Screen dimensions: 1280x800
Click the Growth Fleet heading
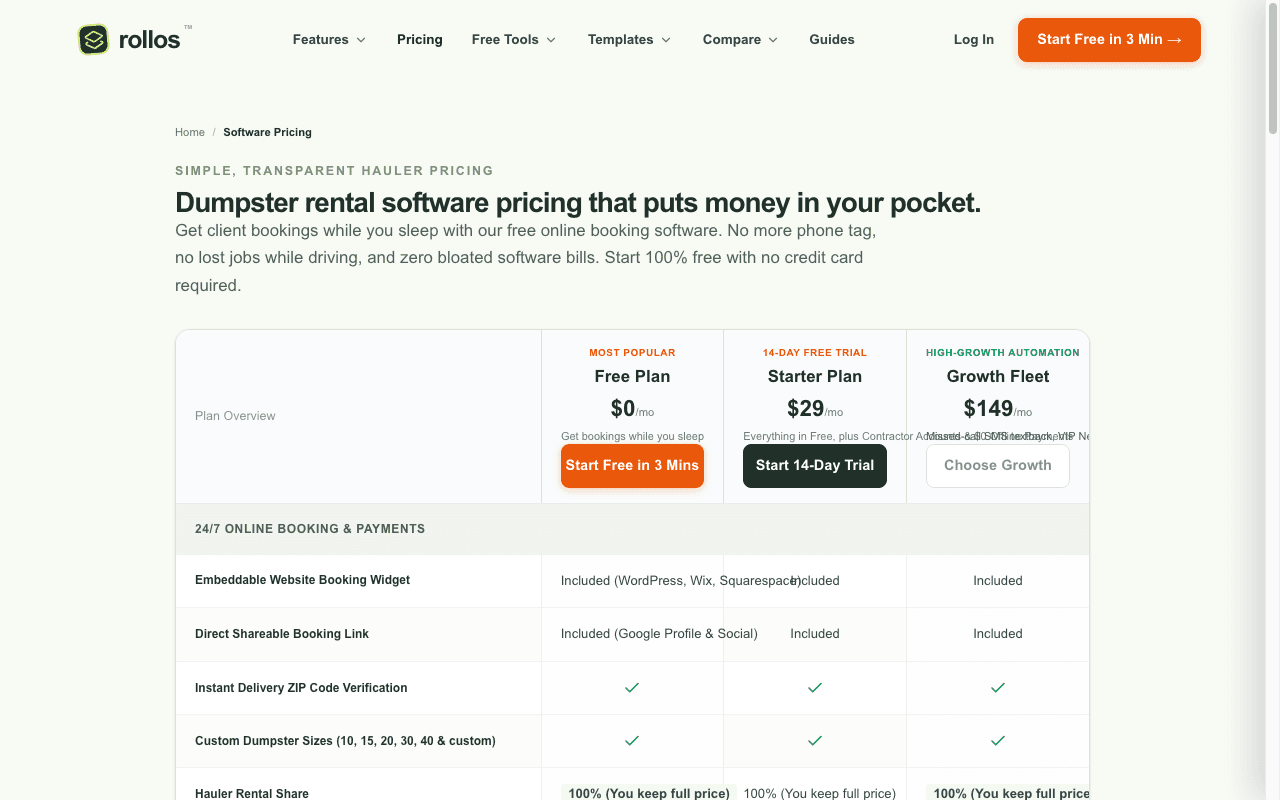(998, 376)
